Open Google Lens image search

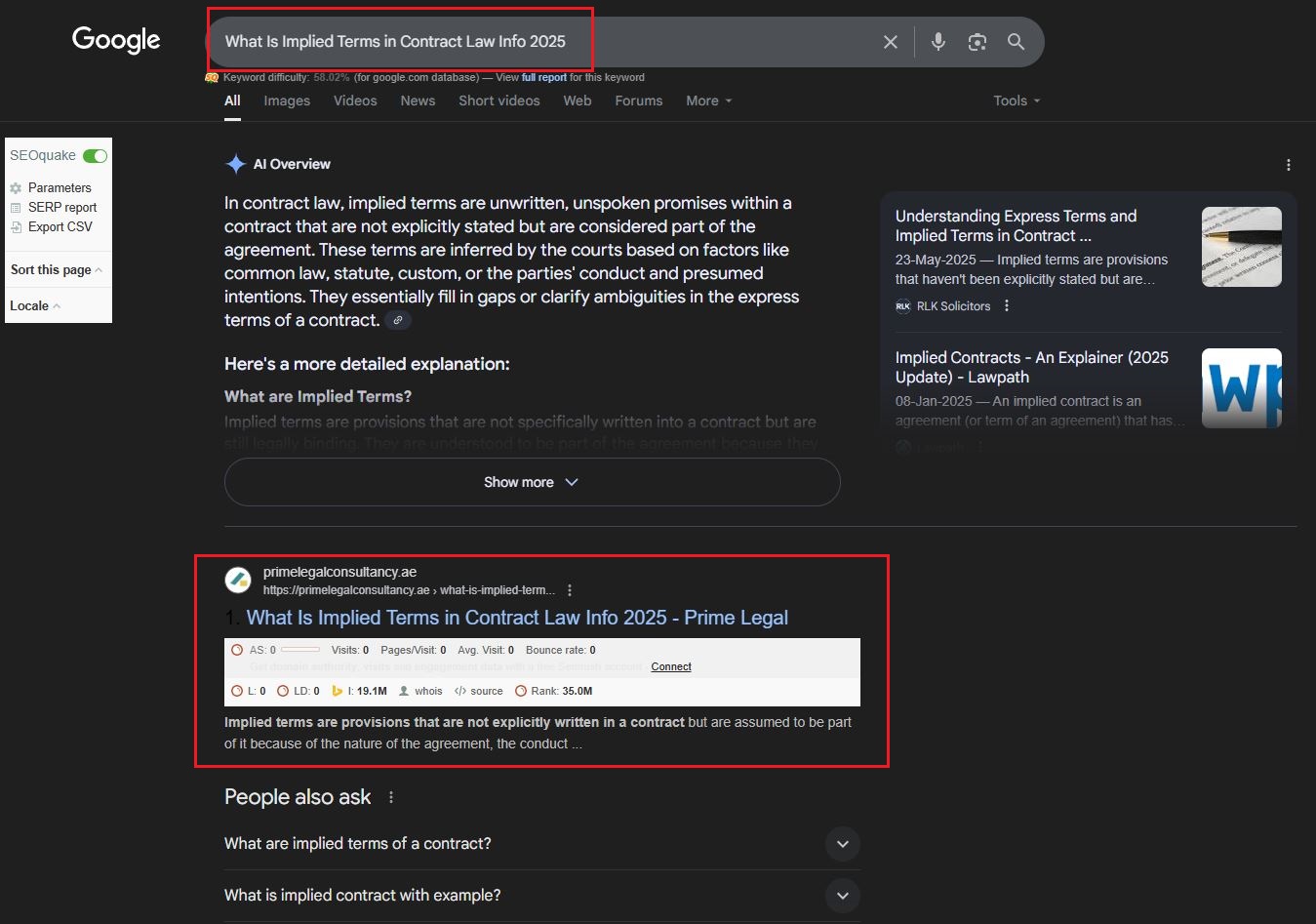point(977,42)
